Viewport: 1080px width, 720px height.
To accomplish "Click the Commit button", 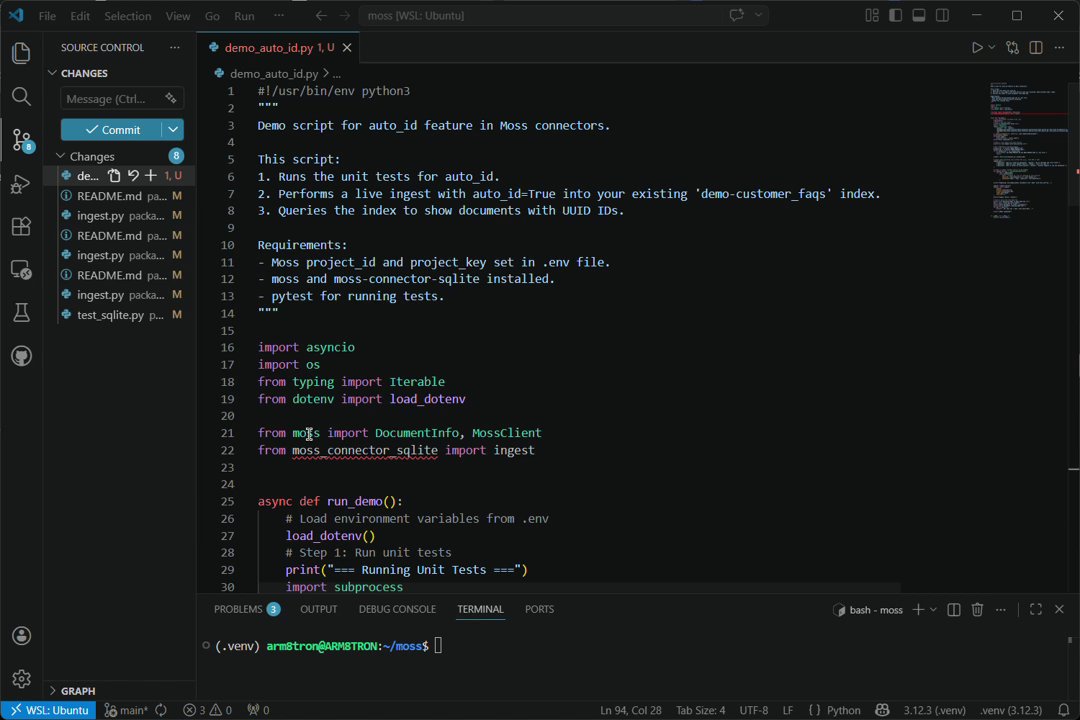I will (111, 130).
